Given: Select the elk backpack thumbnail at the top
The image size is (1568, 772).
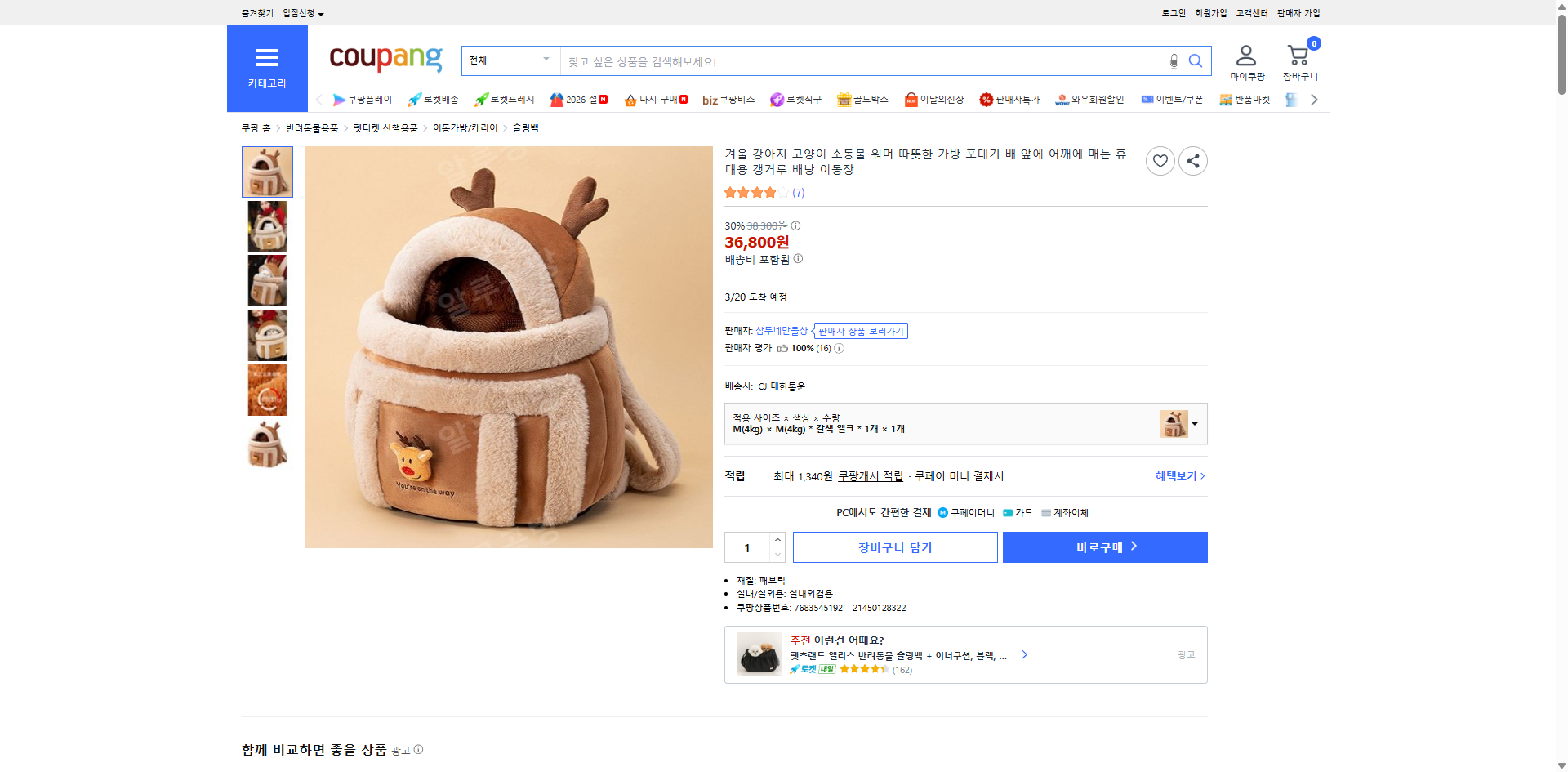Looking at the screenshot, I should tap(267, 172).
